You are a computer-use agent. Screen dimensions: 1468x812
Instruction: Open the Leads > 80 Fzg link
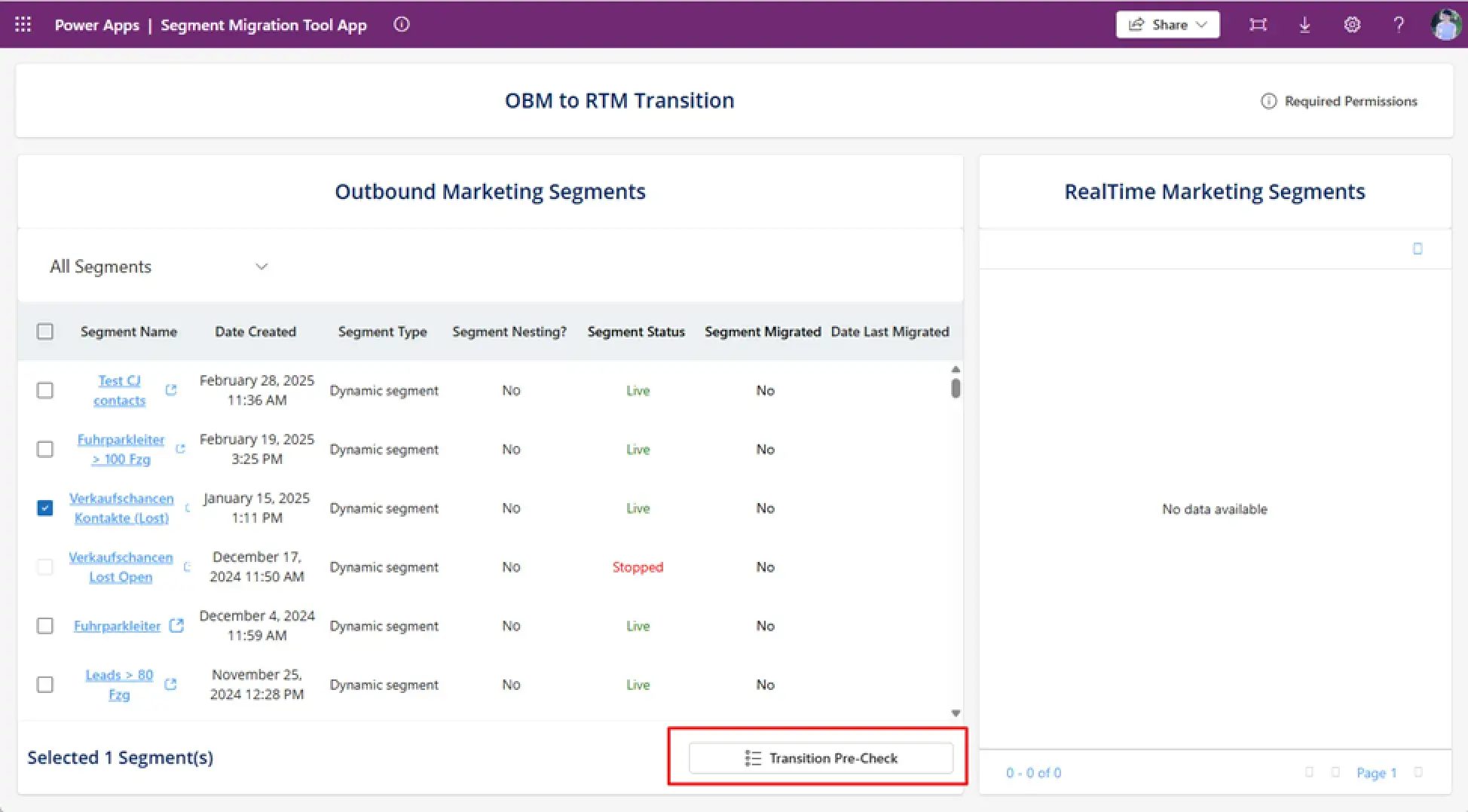(119, 685)
